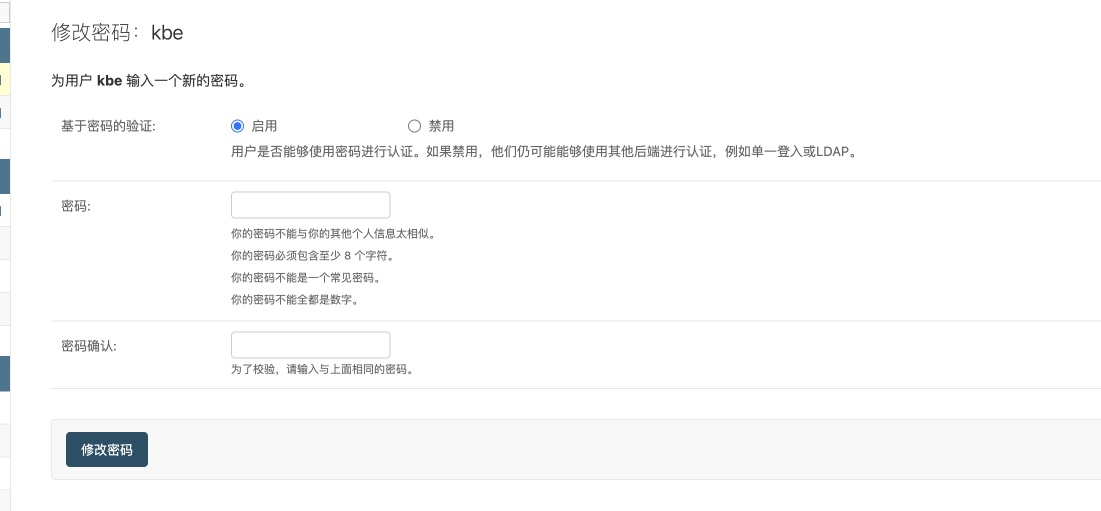Select the 禁用 radio button
The image size is (1101, 511).
point(414,126)
